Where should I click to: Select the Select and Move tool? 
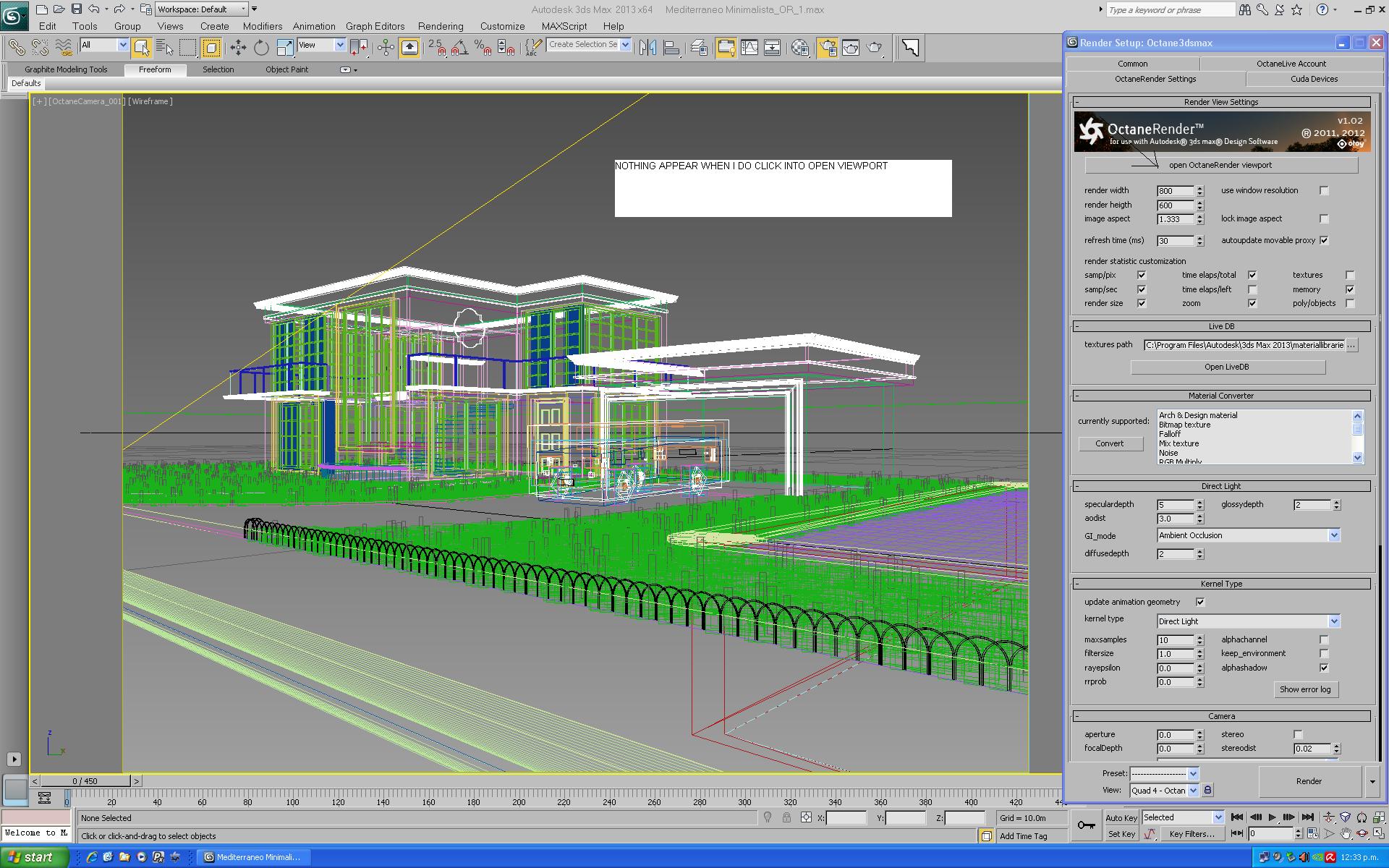click(x=238, y=48)
